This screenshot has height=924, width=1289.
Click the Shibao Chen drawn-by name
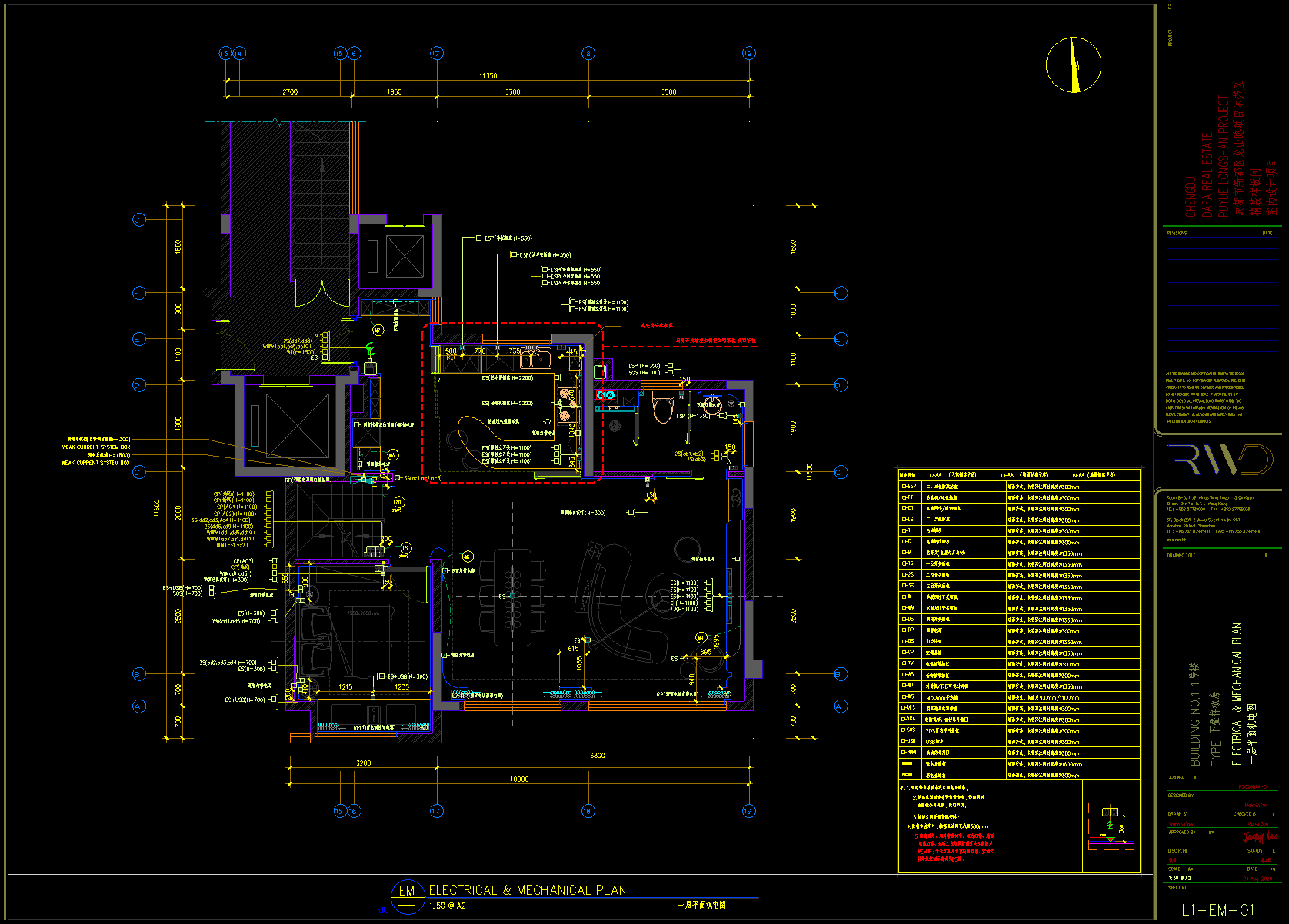click(x=1181, y=824)
